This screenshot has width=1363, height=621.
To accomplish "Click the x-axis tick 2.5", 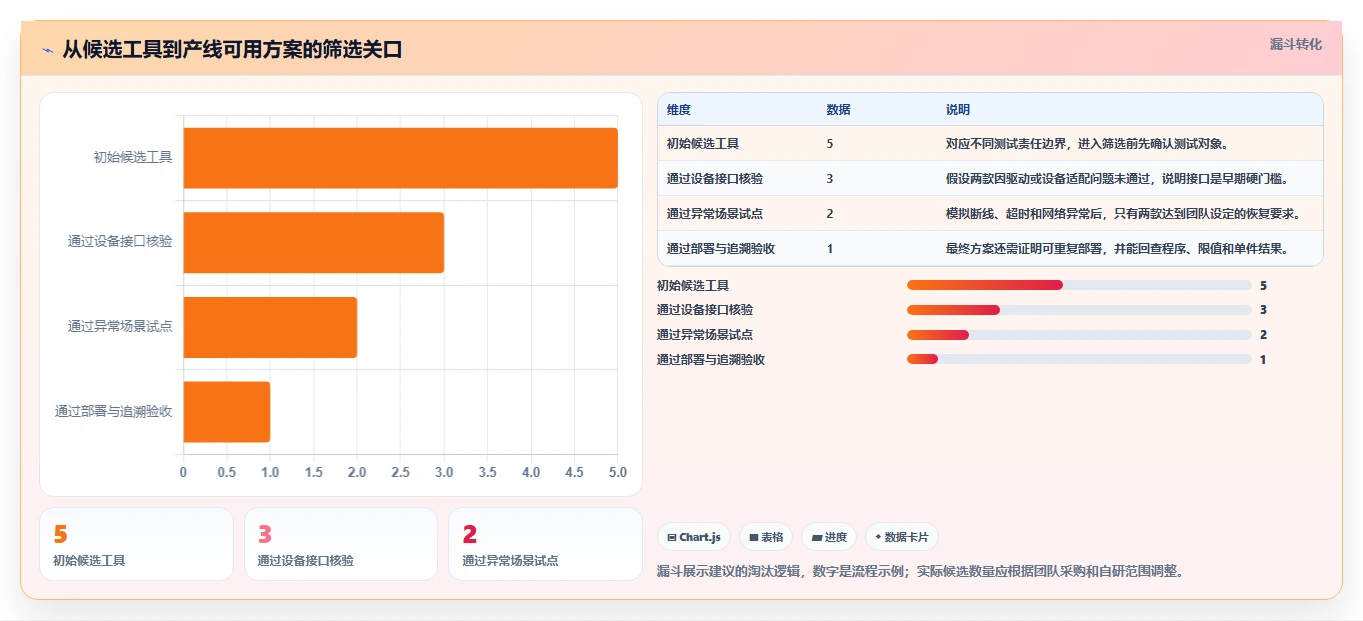I will [x=400, y=472].
